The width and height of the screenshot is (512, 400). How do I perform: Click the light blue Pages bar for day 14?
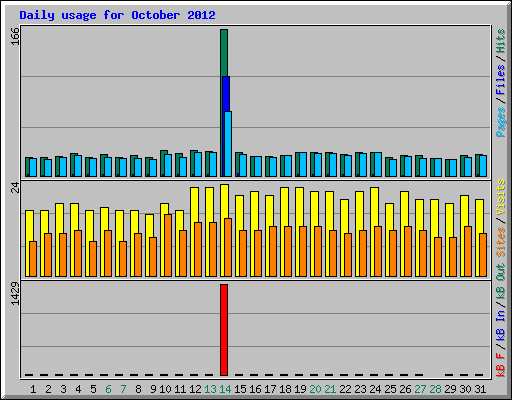(x=228, y=144)
